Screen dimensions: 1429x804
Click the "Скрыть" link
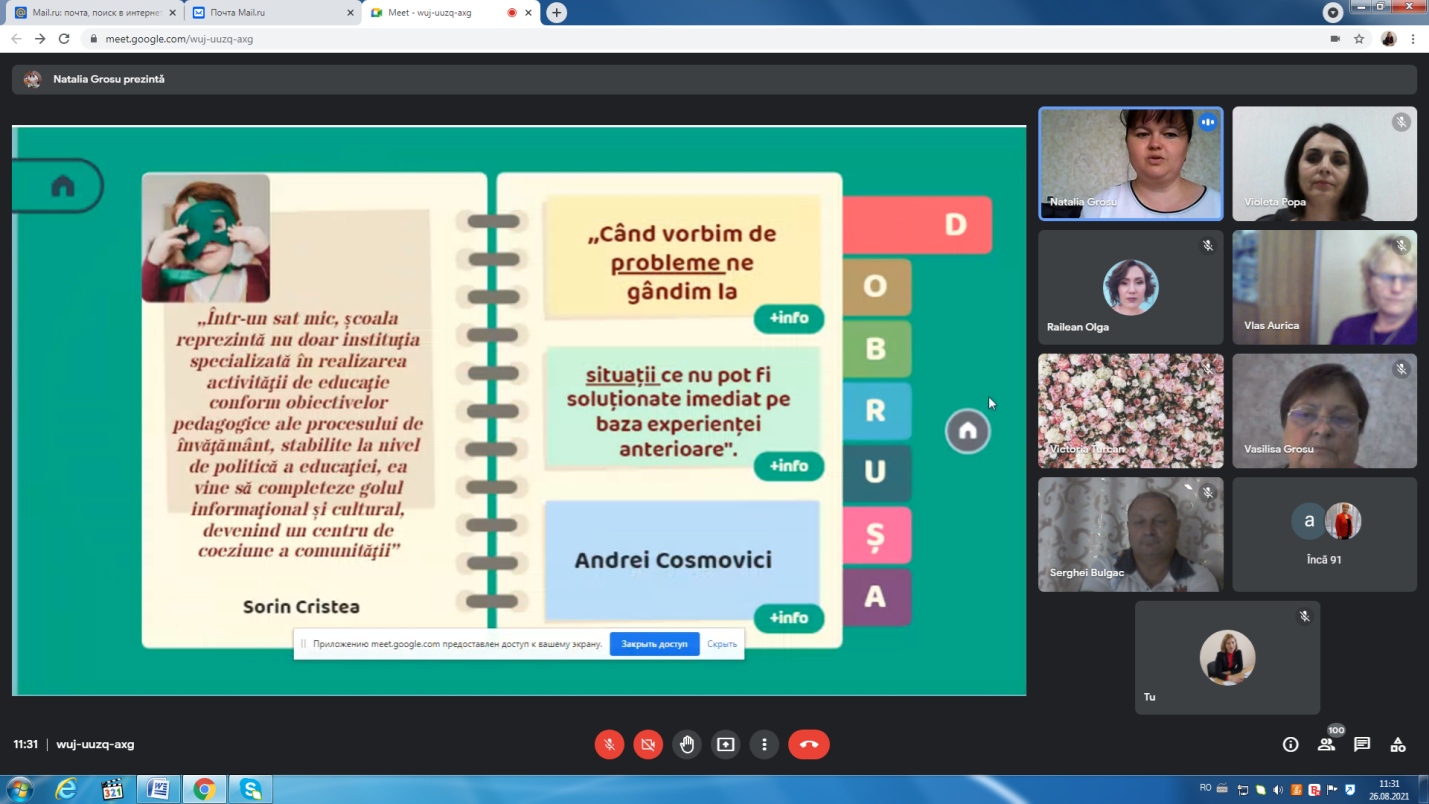point(721,644)
